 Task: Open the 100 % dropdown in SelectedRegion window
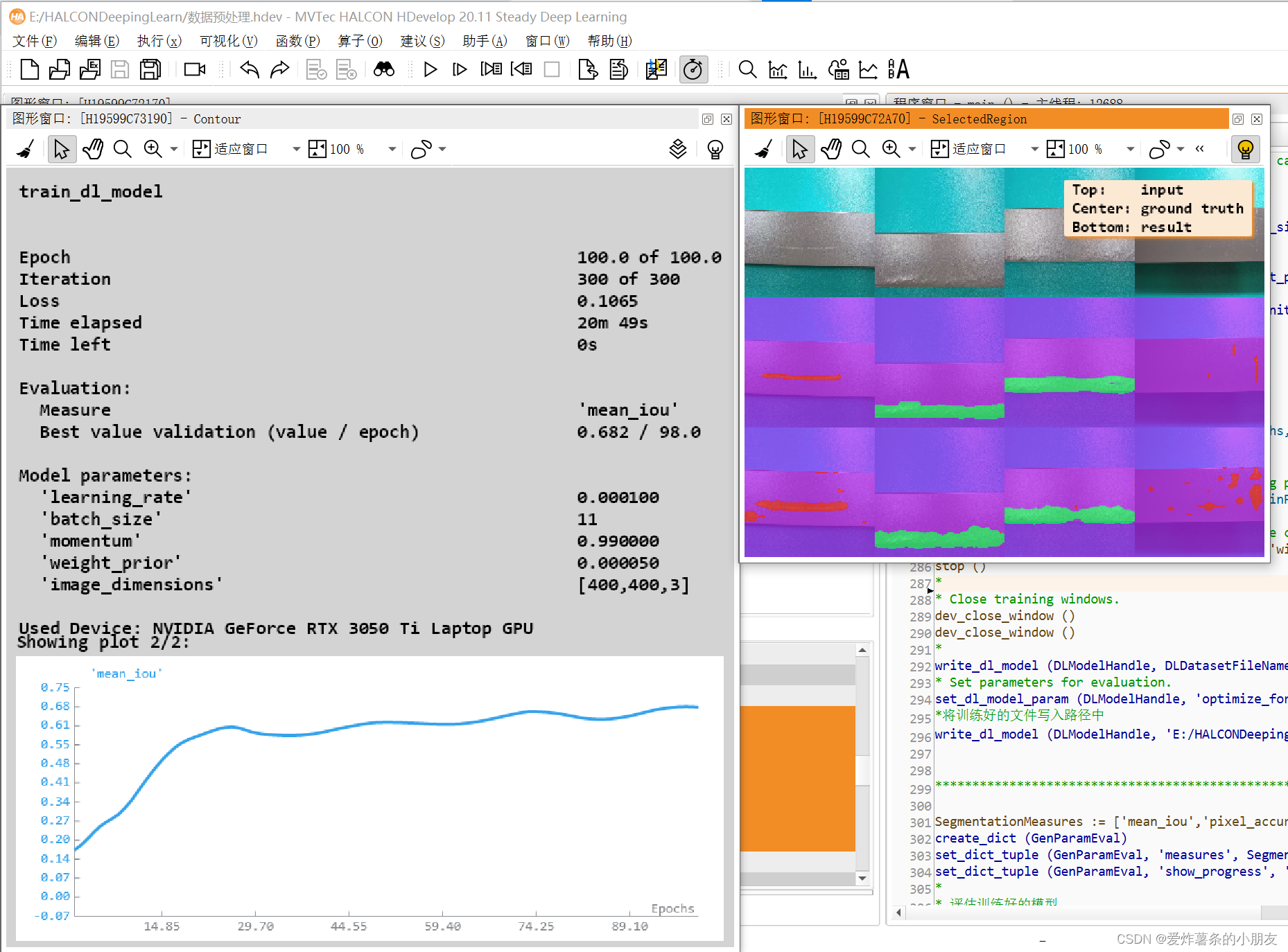[x=1130, y=149]
